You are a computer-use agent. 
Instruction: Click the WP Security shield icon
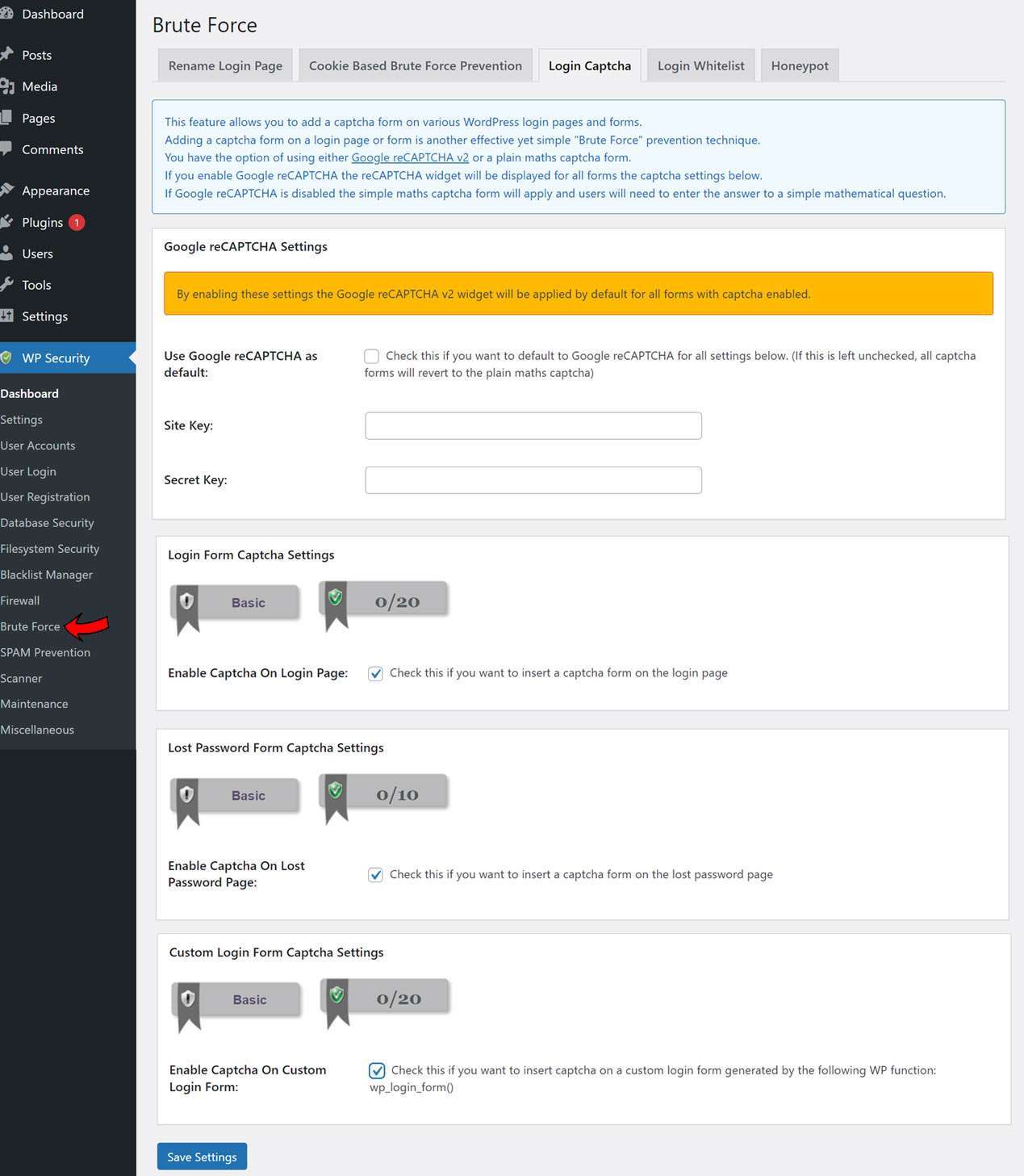[x=6, y=358]
